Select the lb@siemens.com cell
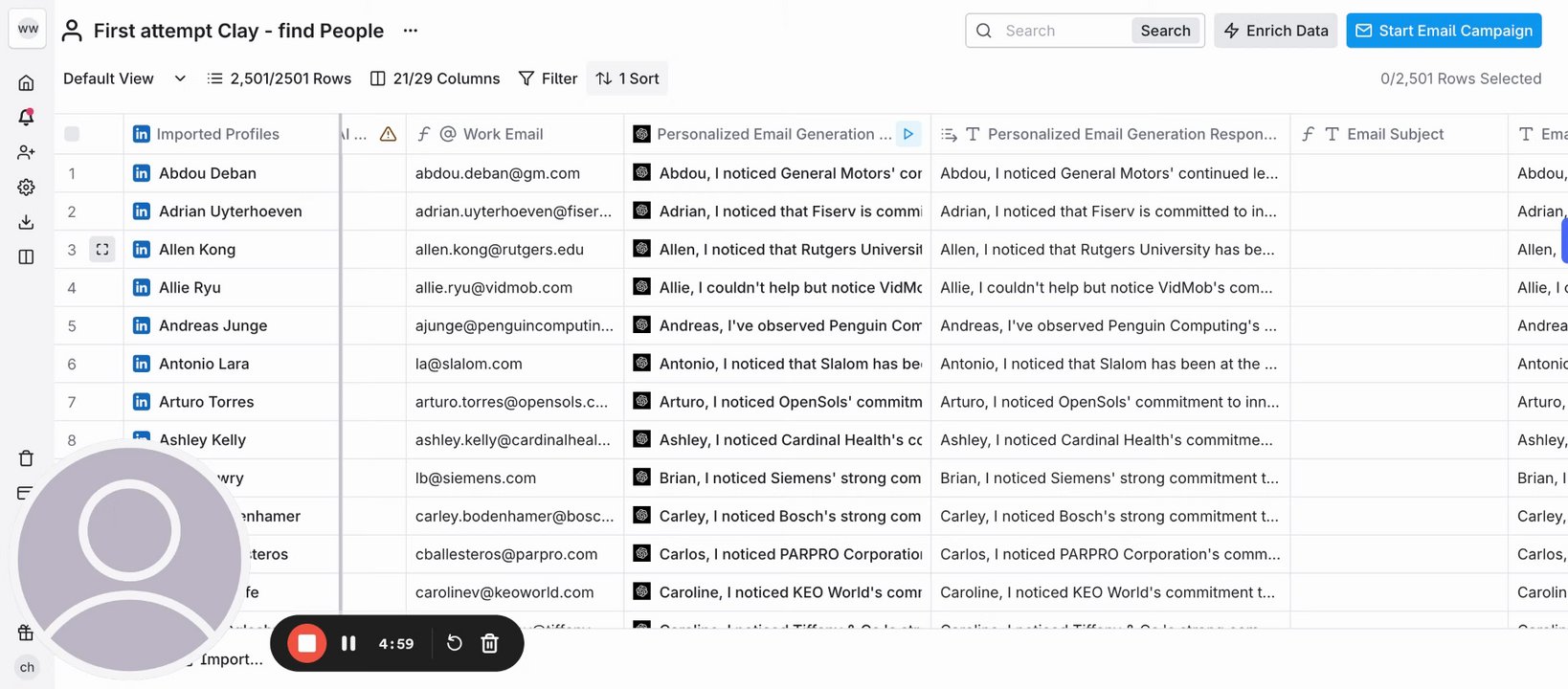Screen dimensions: 1568x689 (x=515, y=478)
